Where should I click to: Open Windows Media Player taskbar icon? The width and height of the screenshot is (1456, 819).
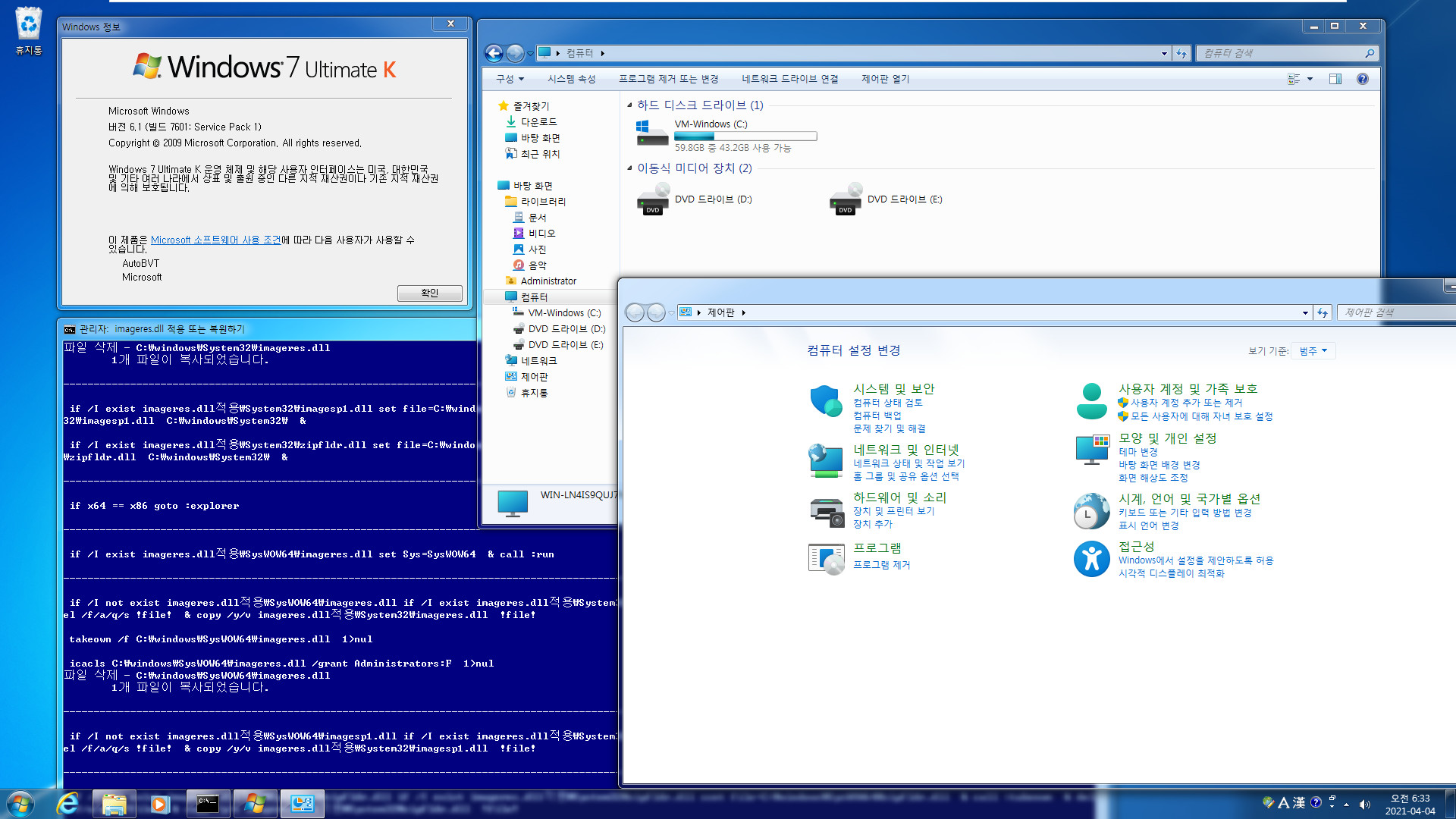160,804
